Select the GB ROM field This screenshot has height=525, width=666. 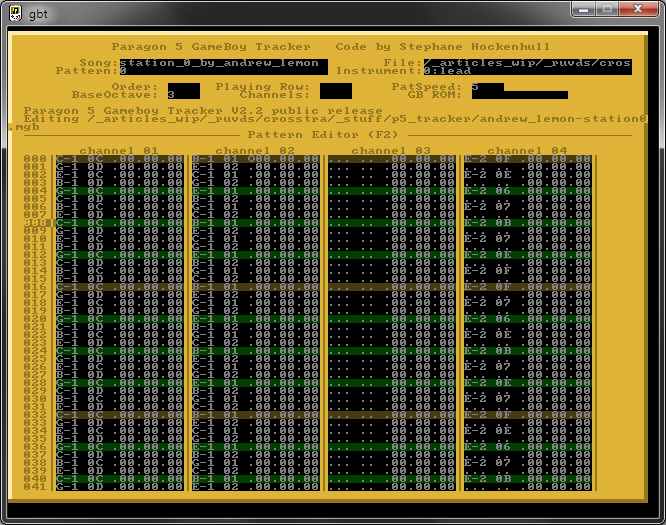pyautogui.click(x=519, y=95)
